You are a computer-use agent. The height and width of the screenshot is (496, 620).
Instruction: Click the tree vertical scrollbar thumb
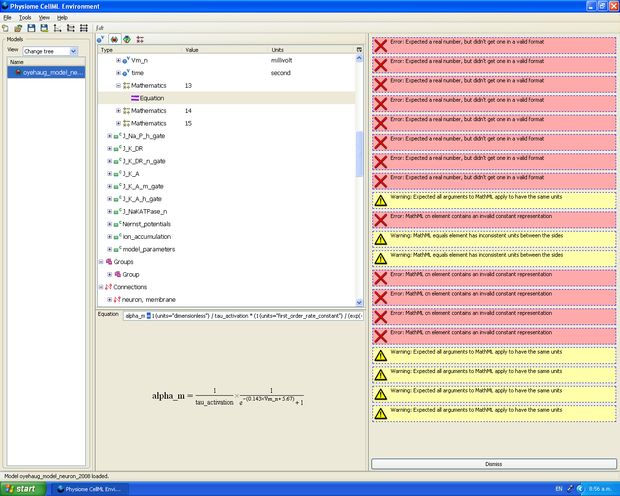click(359, 154)
